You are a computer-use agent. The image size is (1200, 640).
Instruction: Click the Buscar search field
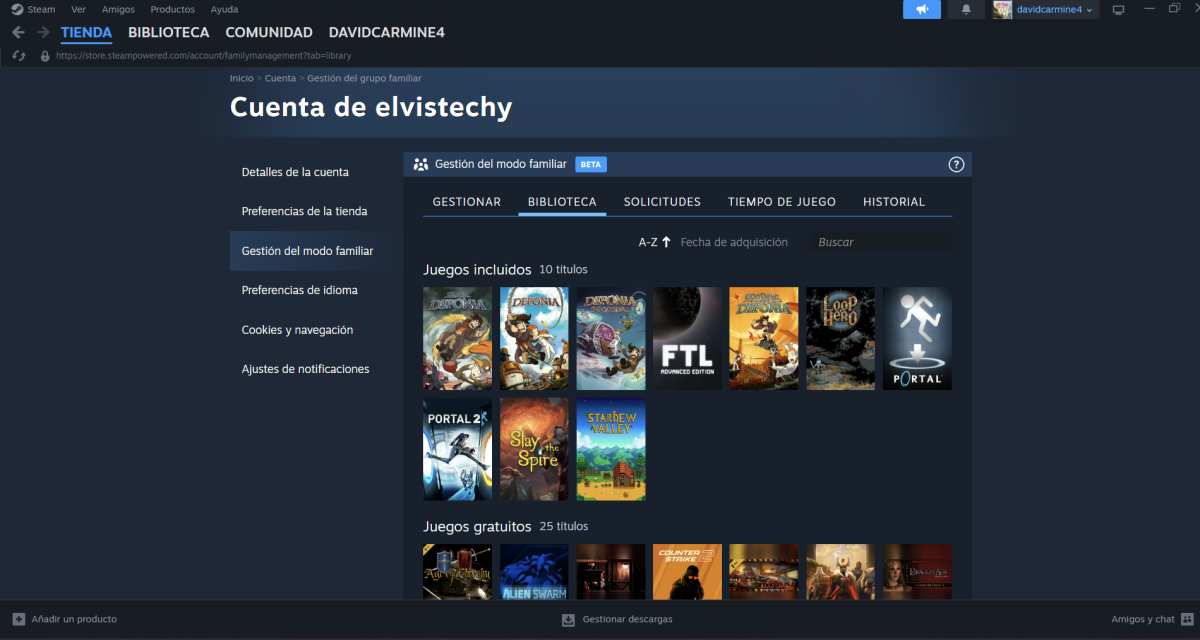pyautogui.click(x=880, y=241)
